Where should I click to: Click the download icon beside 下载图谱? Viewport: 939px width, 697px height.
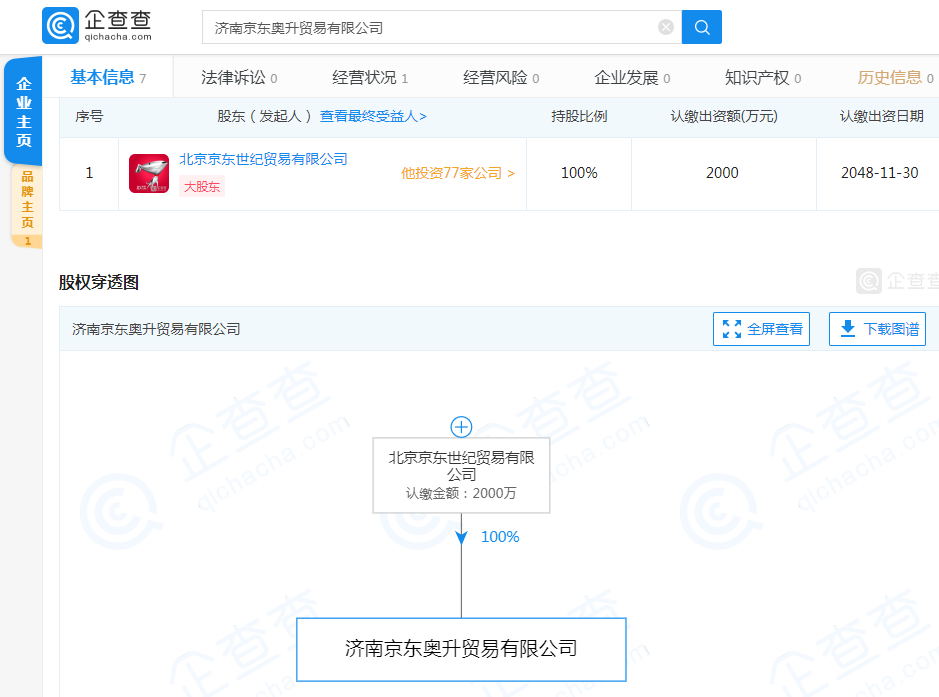pyautogui.click(x=846, y=328)
